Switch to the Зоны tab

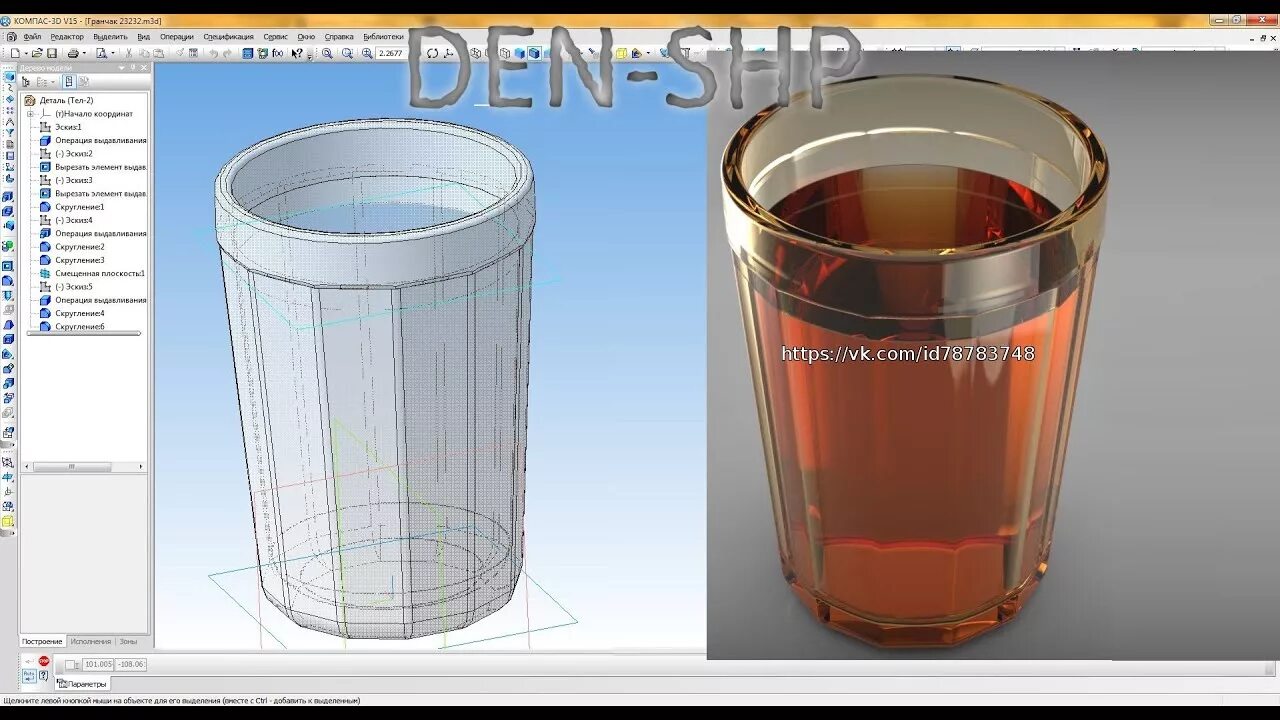click(x=128, y=641)
